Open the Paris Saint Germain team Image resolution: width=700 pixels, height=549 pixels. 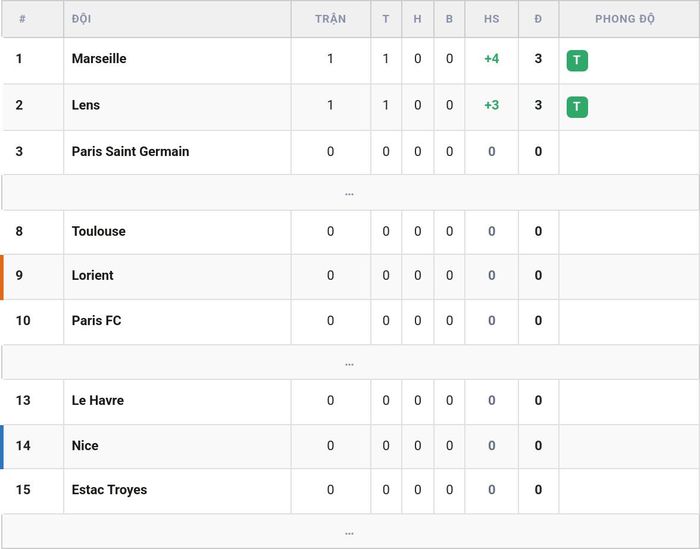coord(130,151)
